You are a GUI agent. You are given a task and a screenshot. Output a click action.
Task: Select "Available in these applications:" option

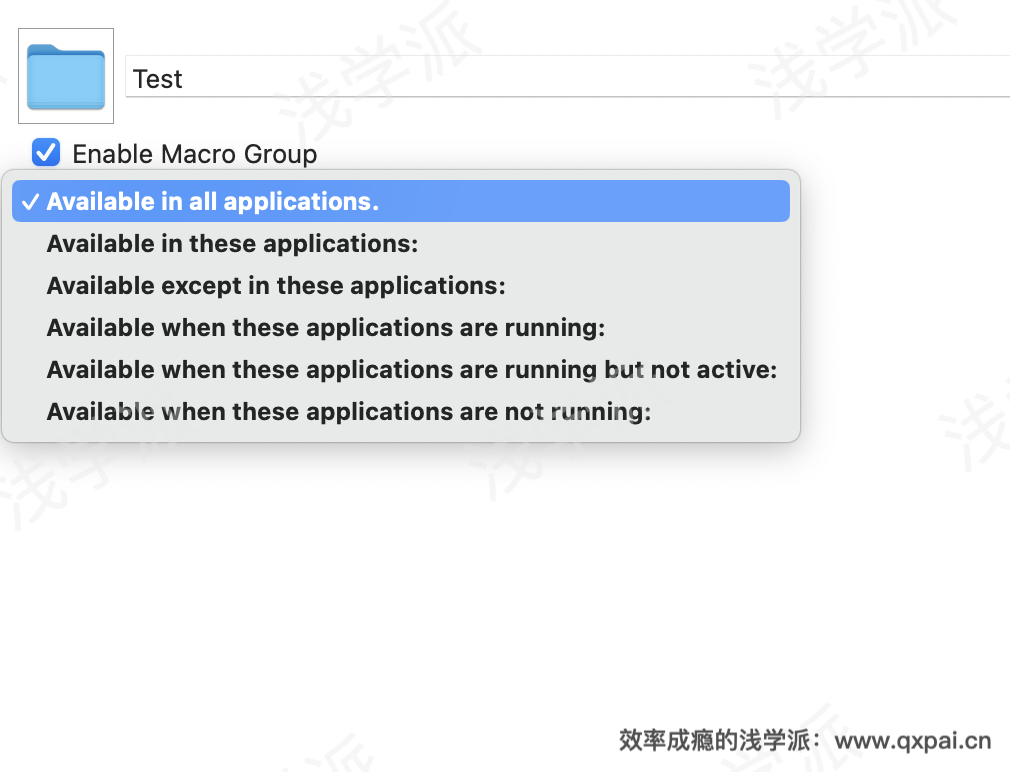point(232,243)
